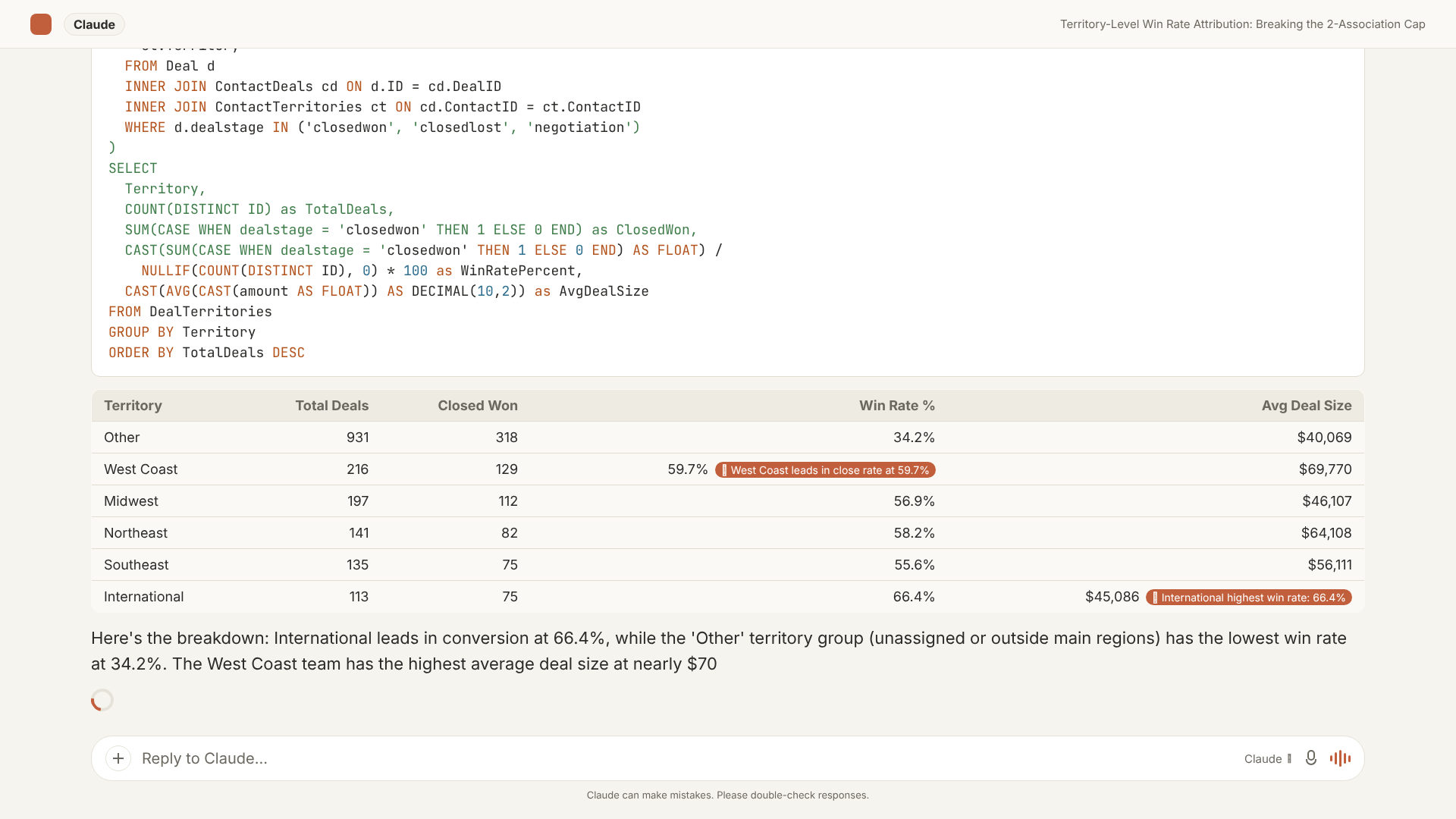Select the Total Deals column header
Screen dimensions: 1456x819
[332, 406]
